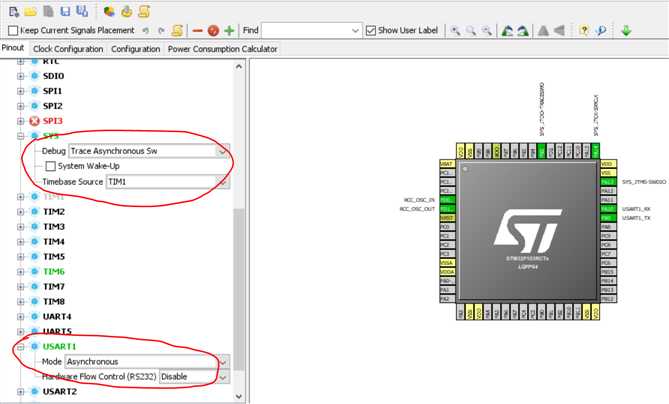Screen dimensions: 669x404
Task: Generate code with the yellow gear icon
Action: click(126, 12)
